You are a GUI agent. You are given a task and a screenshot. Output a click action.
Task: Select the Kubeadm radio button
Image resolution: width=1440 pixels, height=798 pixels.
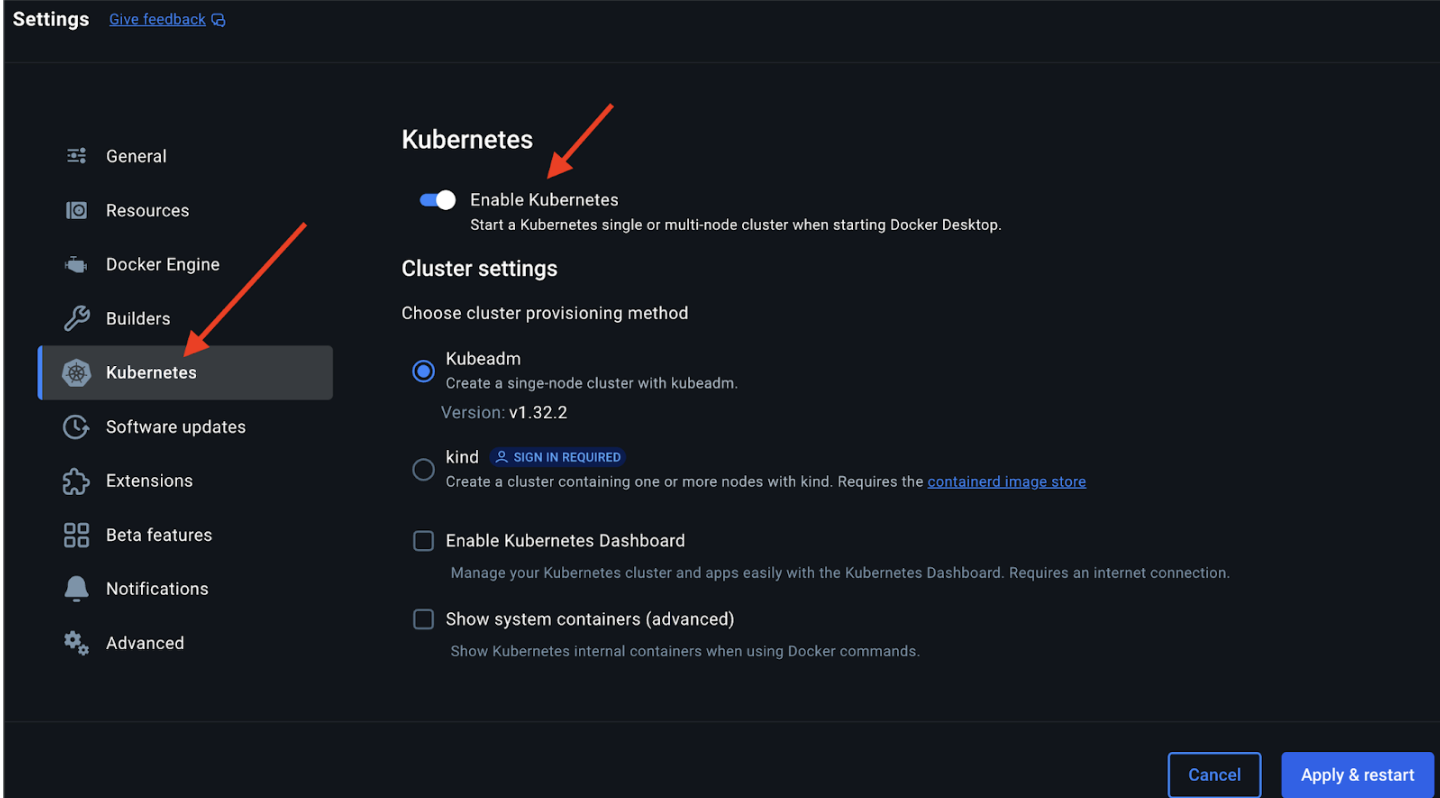[x=424, y=371]
